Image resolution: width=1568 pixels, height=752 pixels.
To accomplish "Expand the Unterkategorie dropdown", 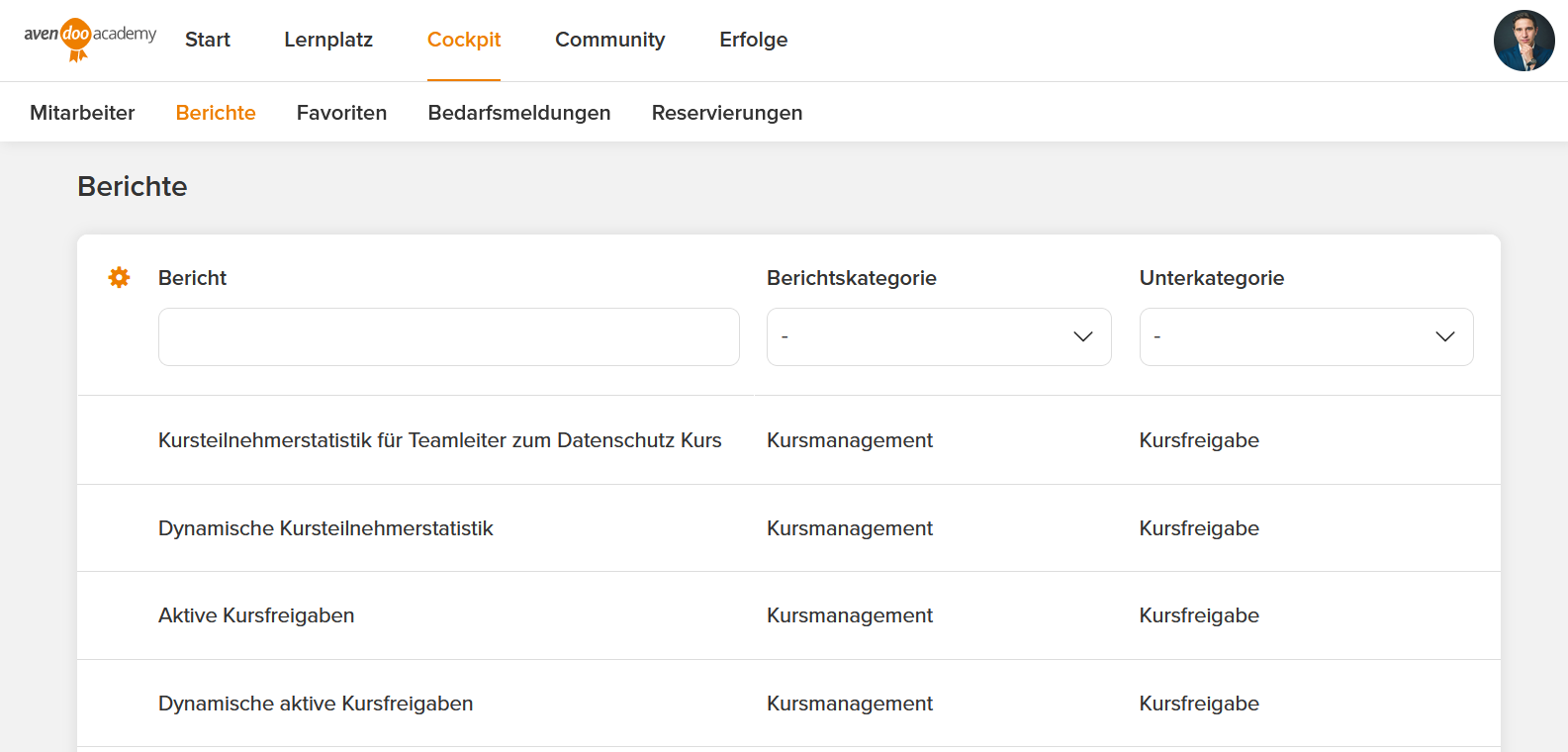I will coord(1305,336).
